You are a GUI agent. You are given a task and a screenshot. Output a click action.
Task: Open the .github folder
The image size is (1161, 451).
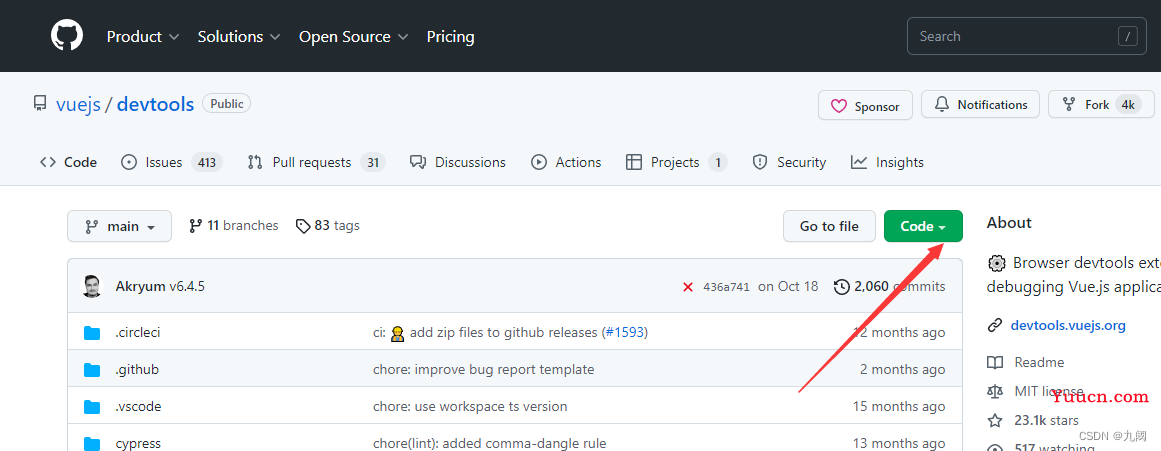pos(137,369)
